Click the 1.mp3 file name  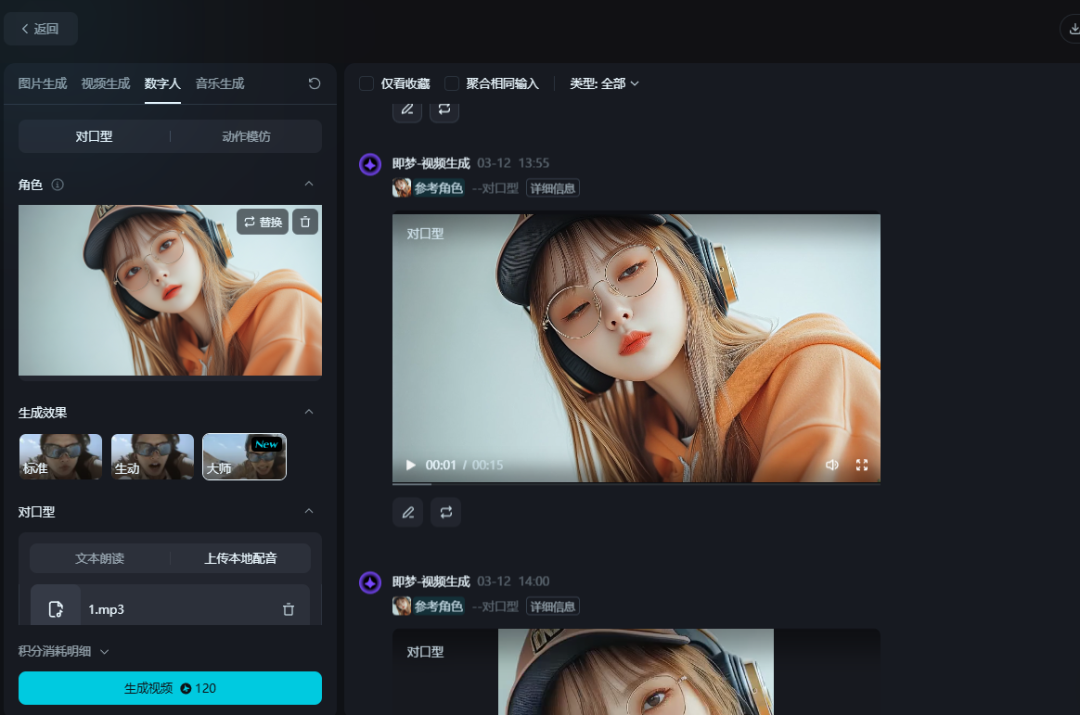tap(106, 610)
